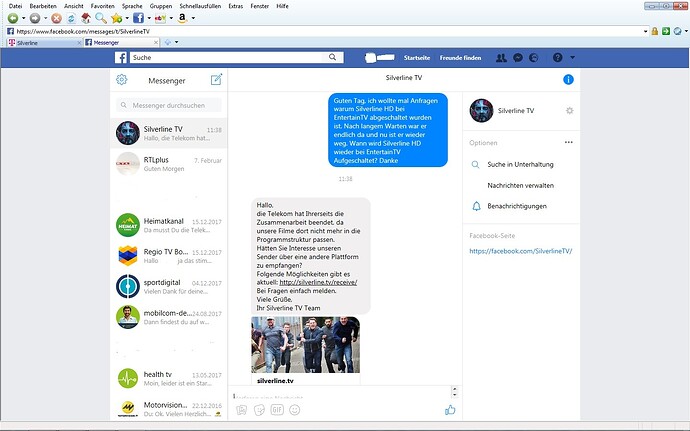
Task: Go to Startseite
Action: pyautogui.click(x=417, y=58)
